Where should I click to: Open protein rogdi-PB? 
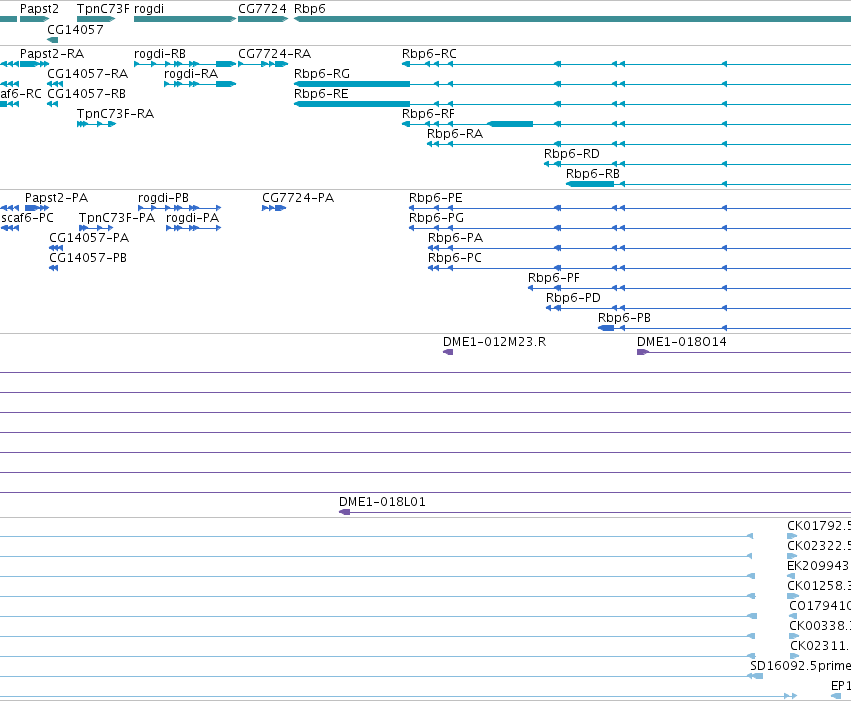click(x=163, y=198)
